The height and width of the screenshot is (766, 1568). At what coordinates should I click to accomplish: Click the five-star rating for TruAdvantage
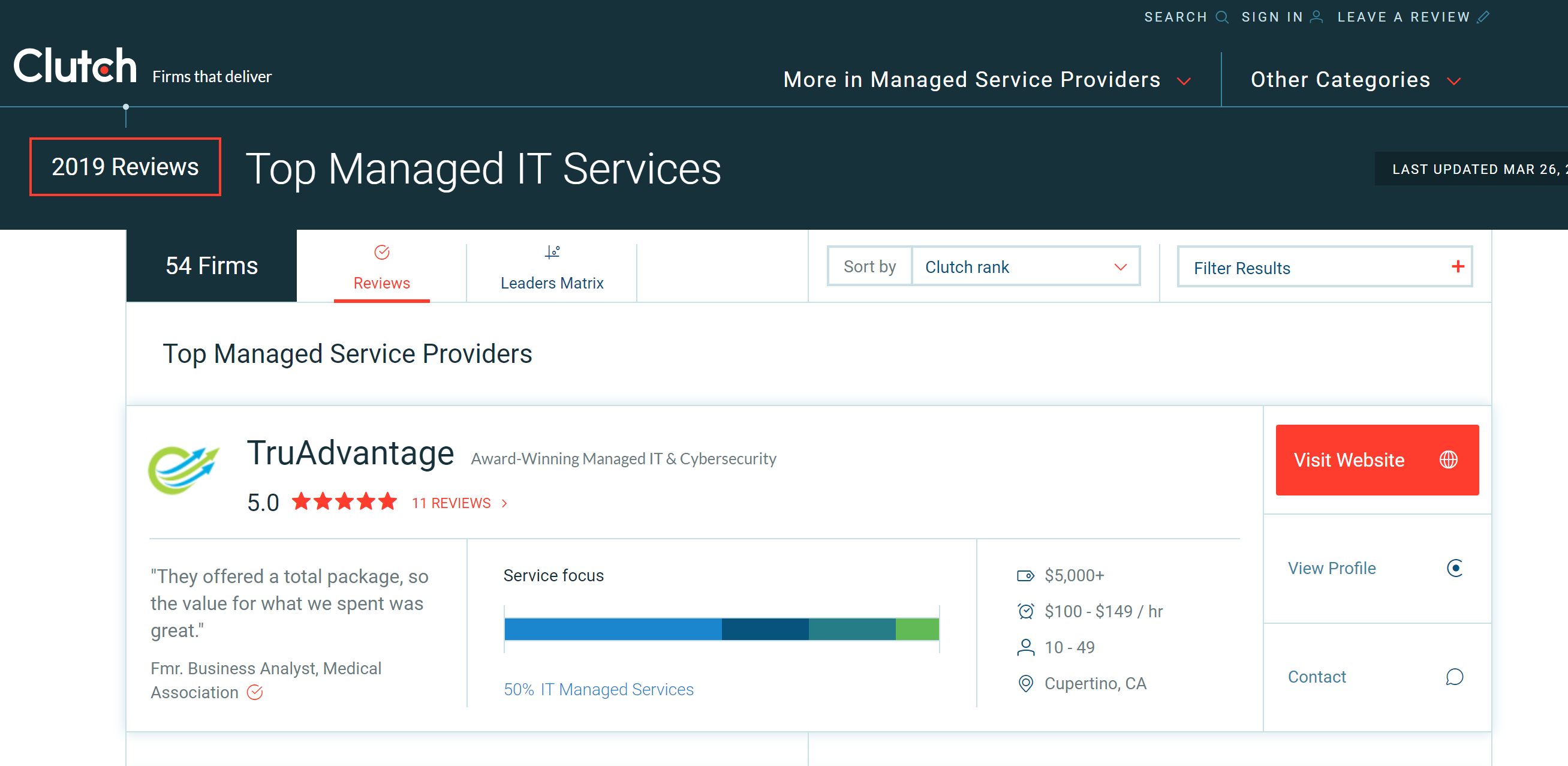(x=345, y=502)
